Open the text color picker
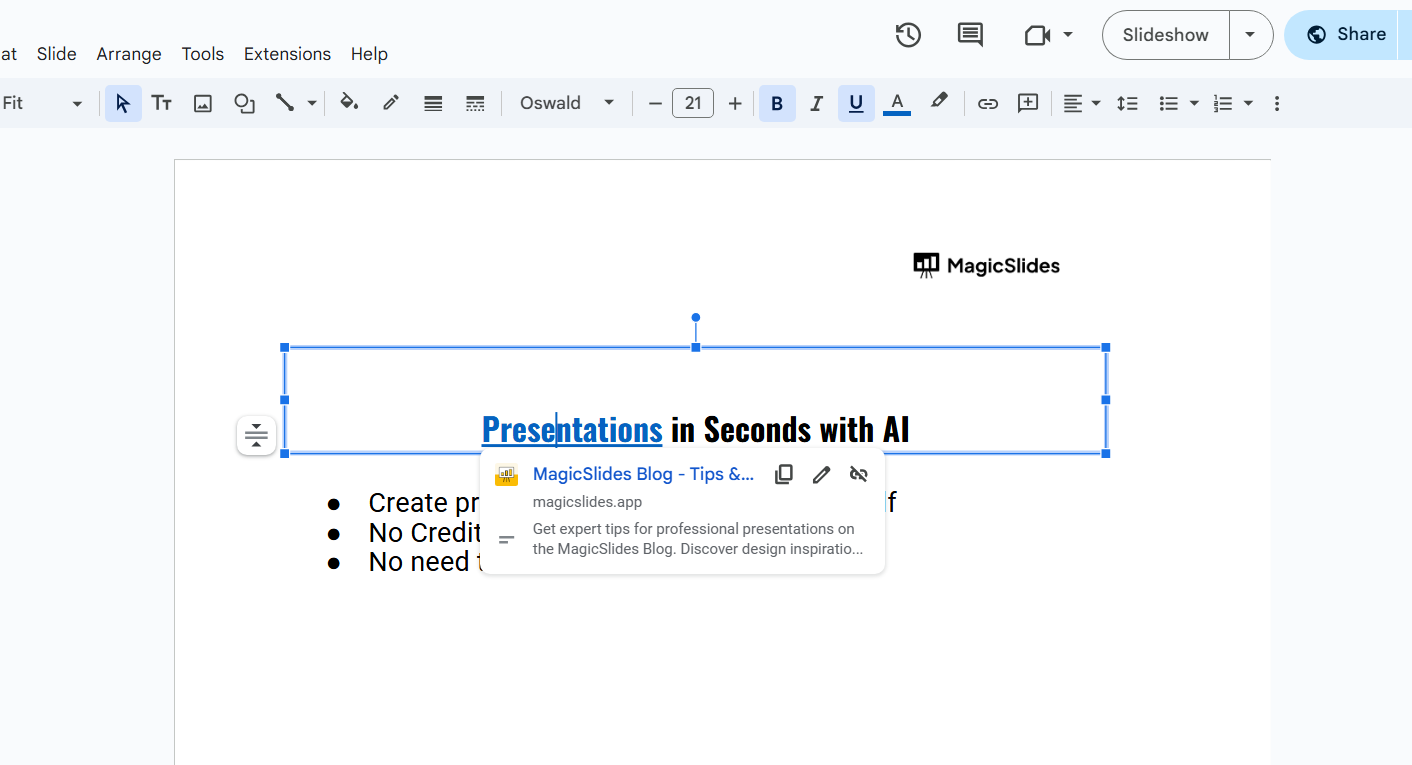Screen dimensions: 1412x765 pyautogui.click(x=897, y=103)
